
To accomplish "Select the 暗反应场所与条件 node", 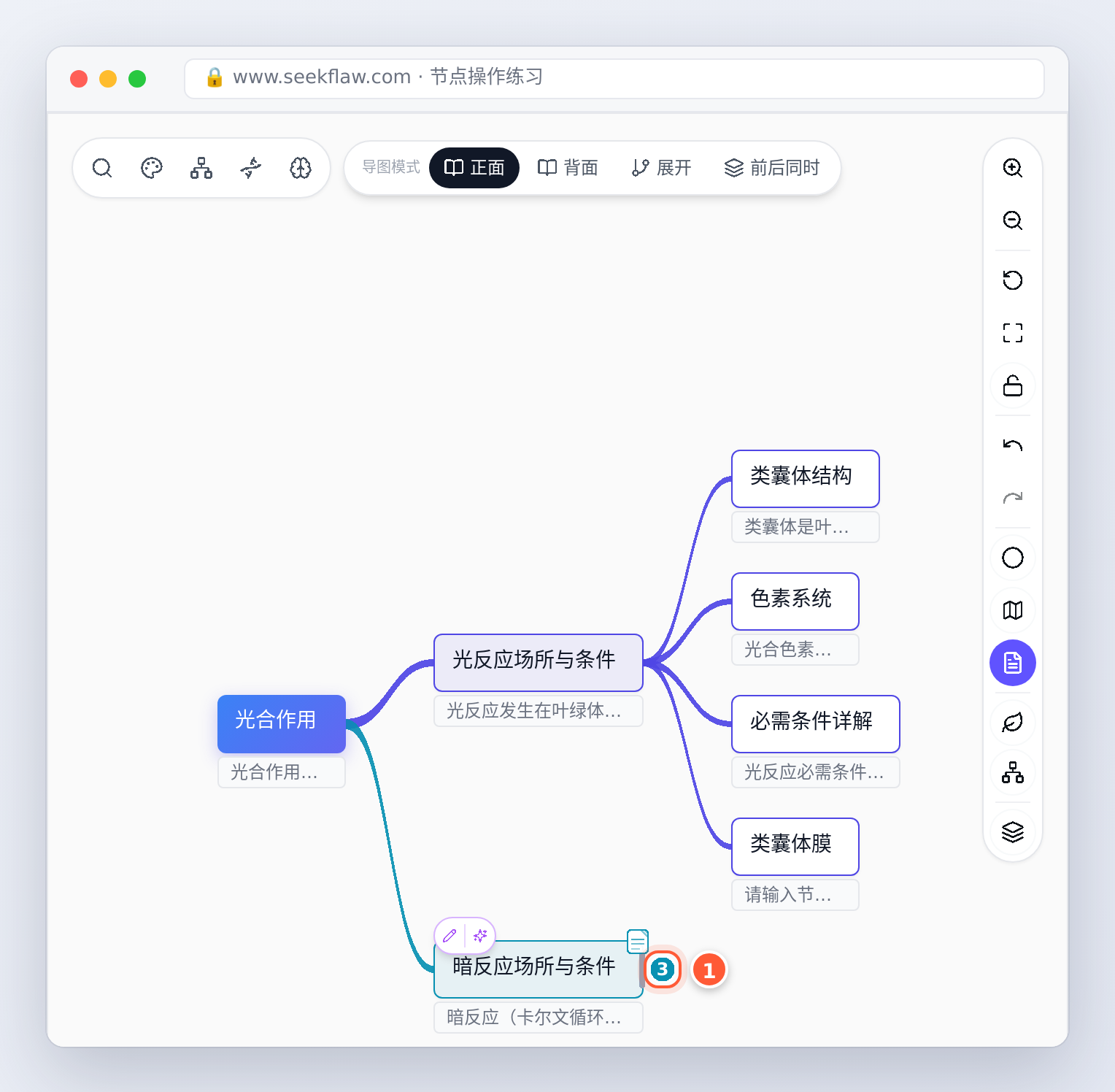I will pyautogui.click(x=539, y=969).
